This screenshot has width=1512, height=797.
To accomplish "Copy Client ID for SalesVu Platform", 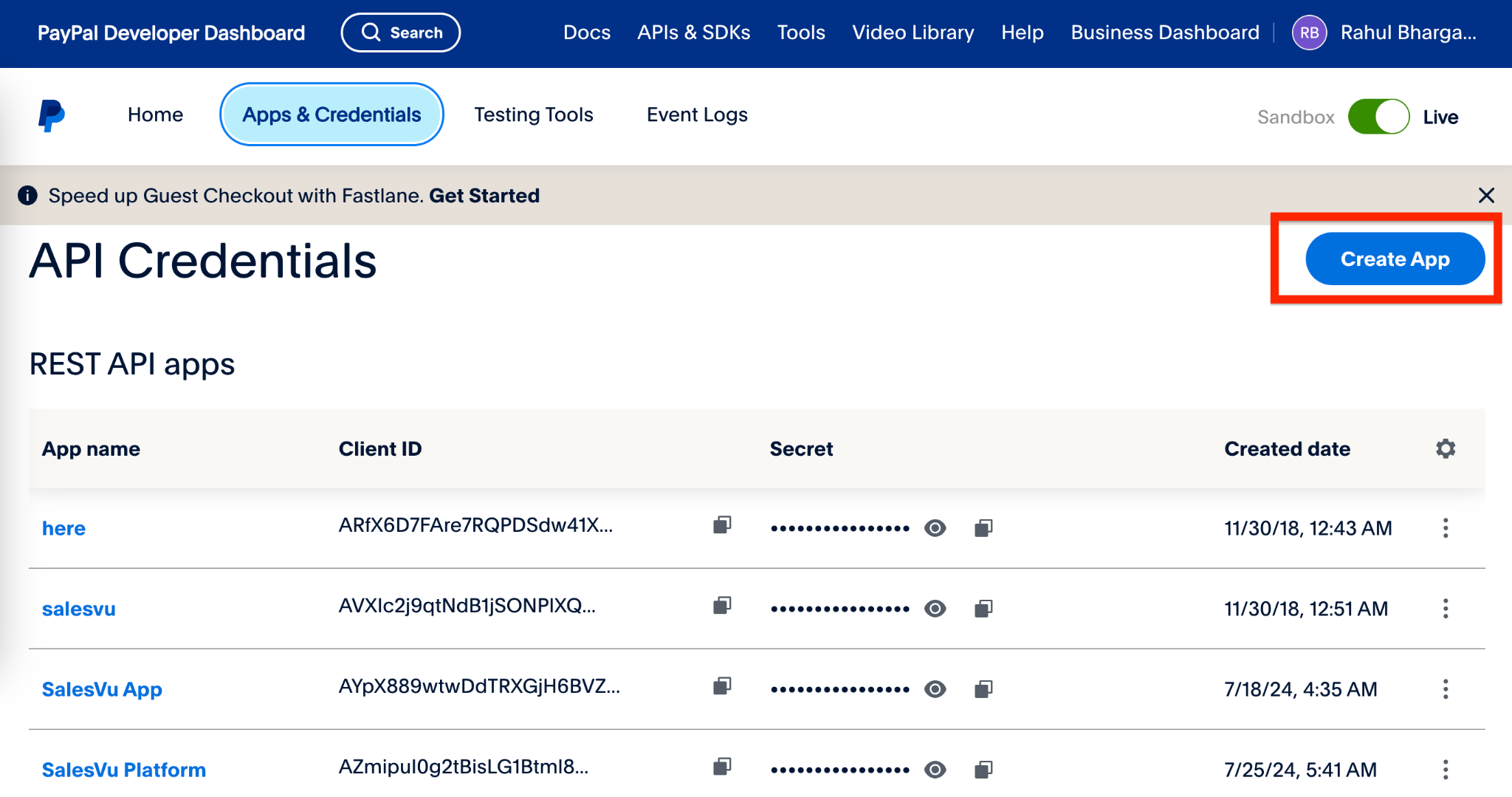I will click(722, 767).
